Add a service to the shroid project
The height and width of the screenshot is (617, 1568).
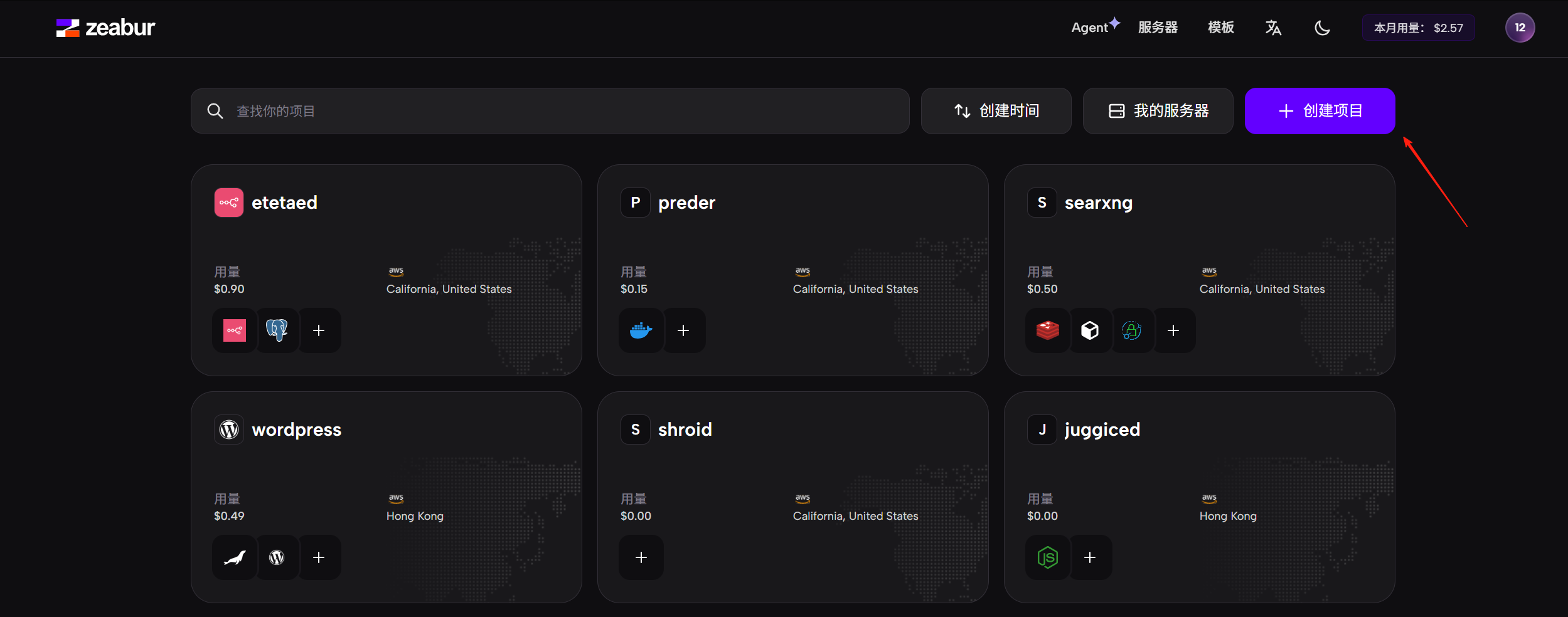641,557
